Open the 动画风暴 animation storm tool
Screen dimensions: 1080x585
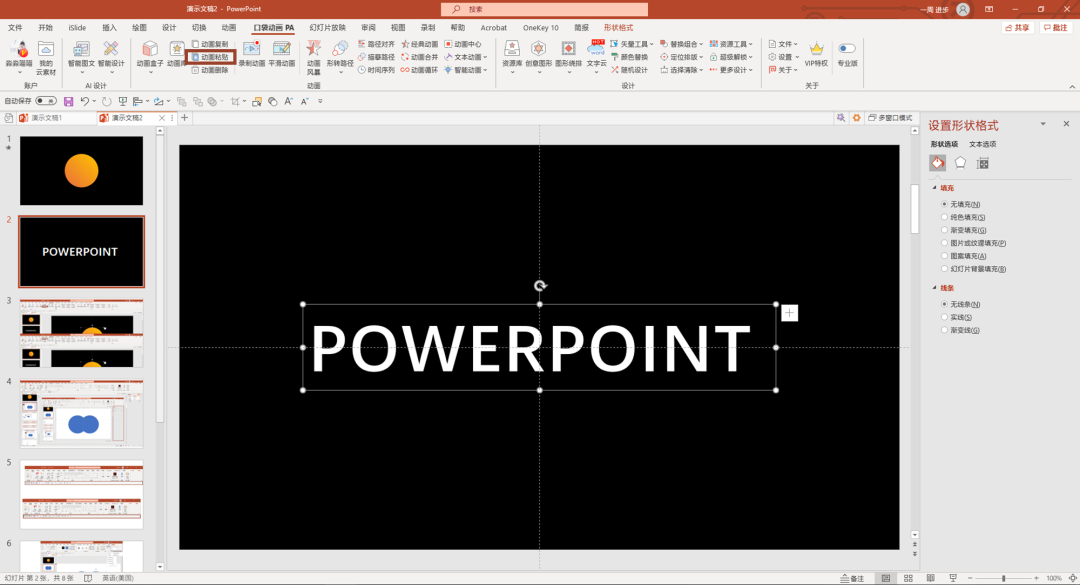click(x=313, y=57)
